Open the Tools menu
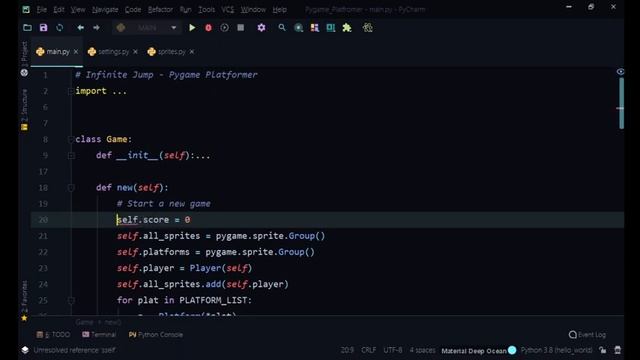 pyautogui.click(x=207, y=9)
